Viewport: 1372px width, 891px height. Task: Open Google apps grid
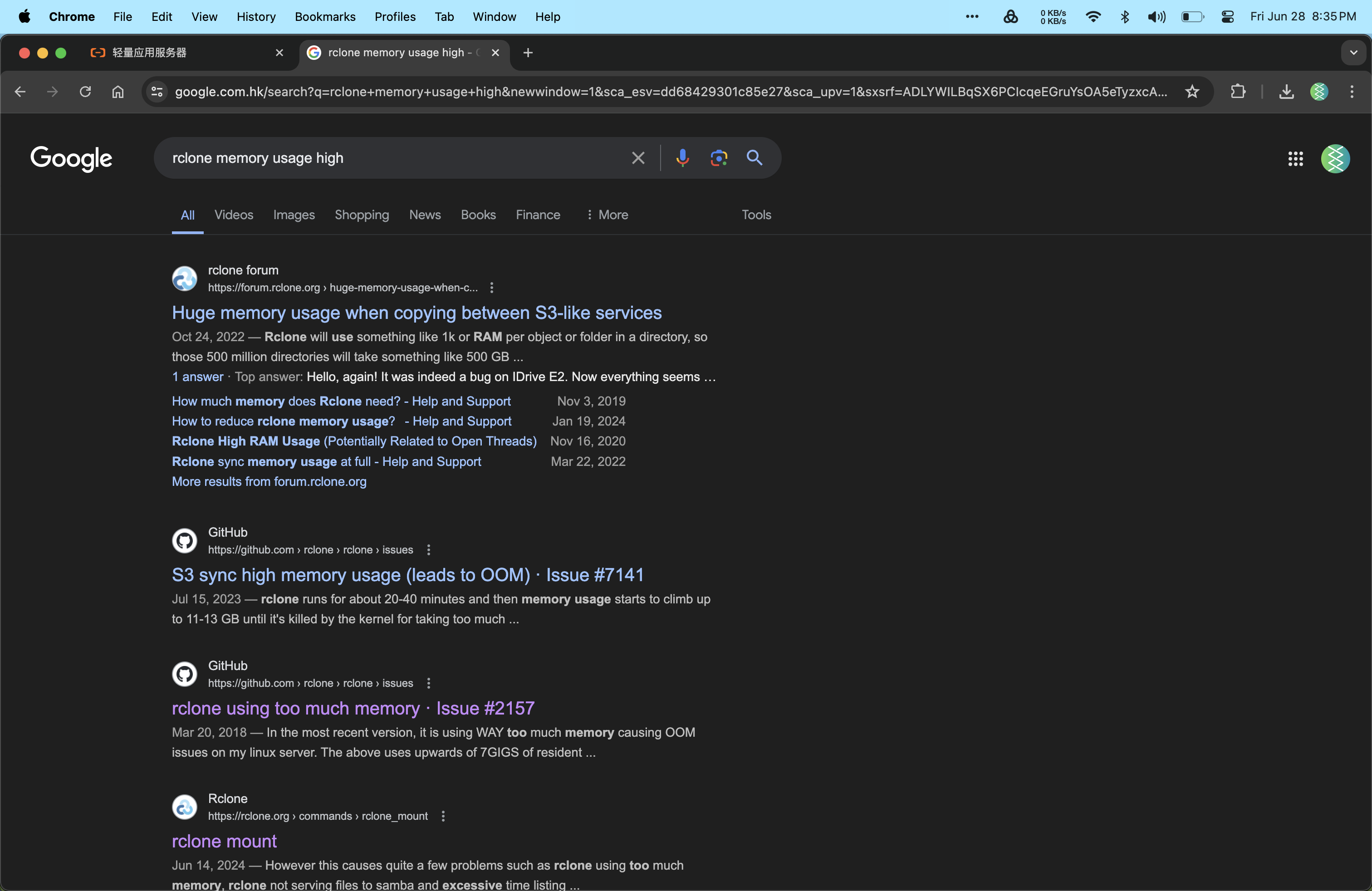tap(1295, 158)
